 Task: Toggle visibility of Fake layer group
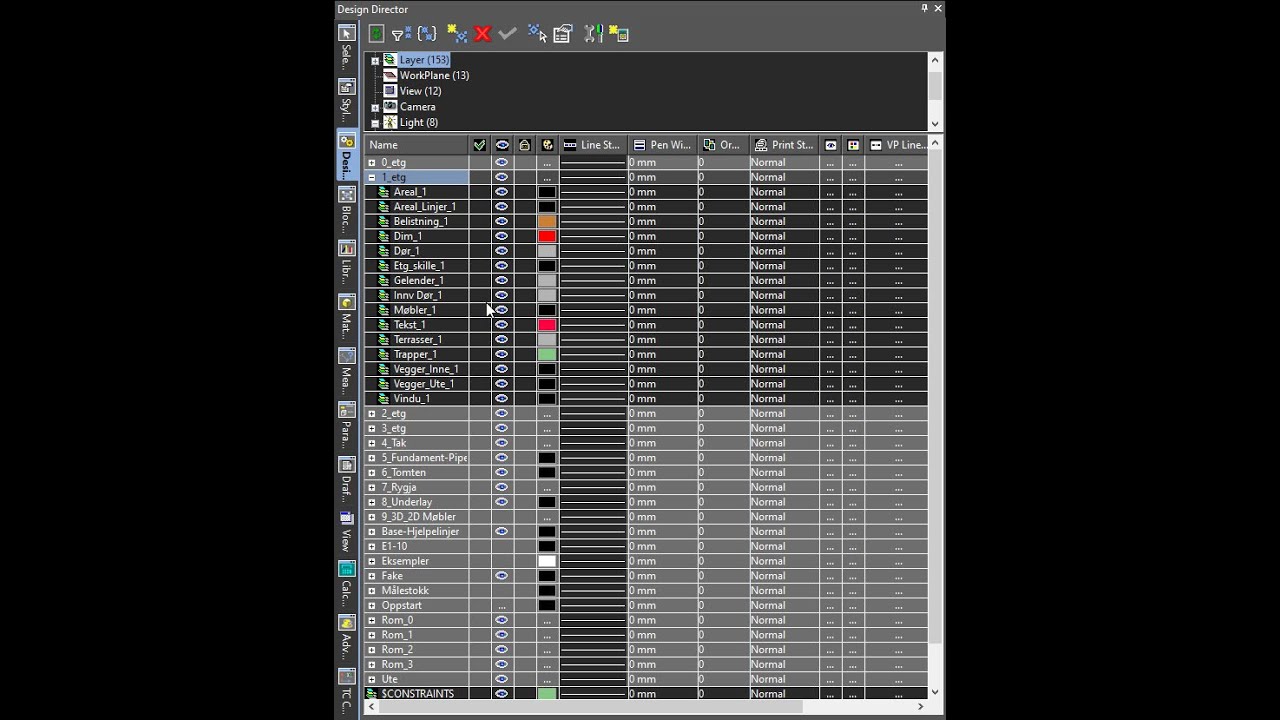(x=502, y=576)
